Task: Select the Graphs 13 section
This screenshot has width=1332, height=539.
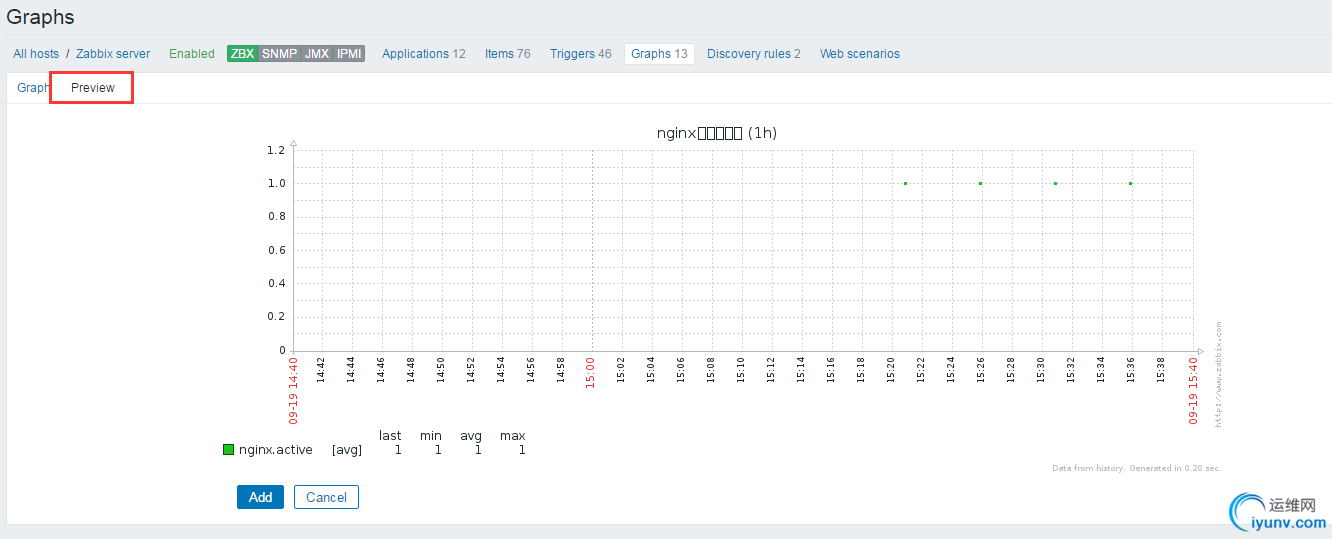Action: click(659, 54)
